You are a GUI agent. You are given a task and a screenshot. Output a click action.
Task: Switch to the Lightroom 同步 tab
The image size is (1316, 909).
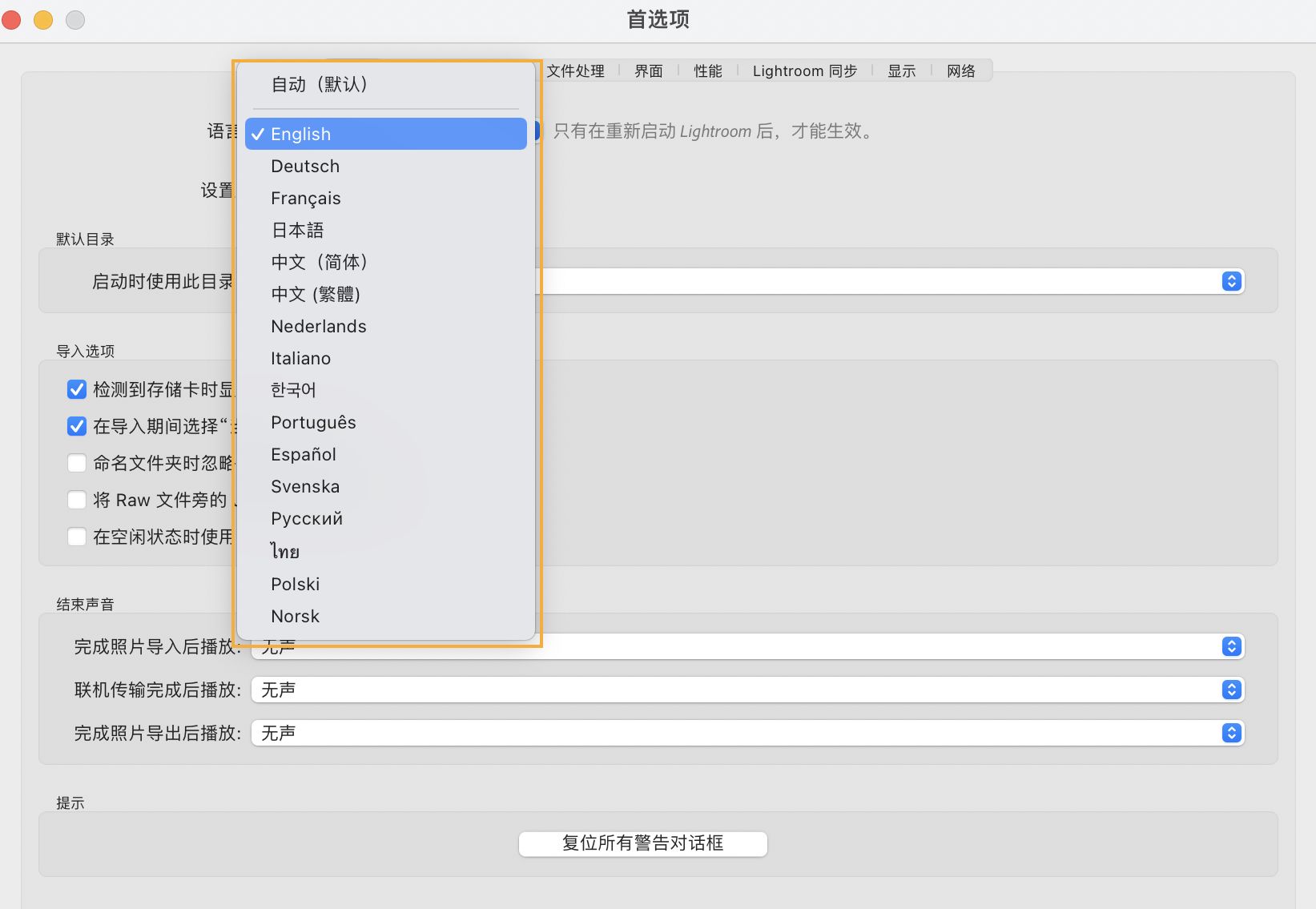804,70
